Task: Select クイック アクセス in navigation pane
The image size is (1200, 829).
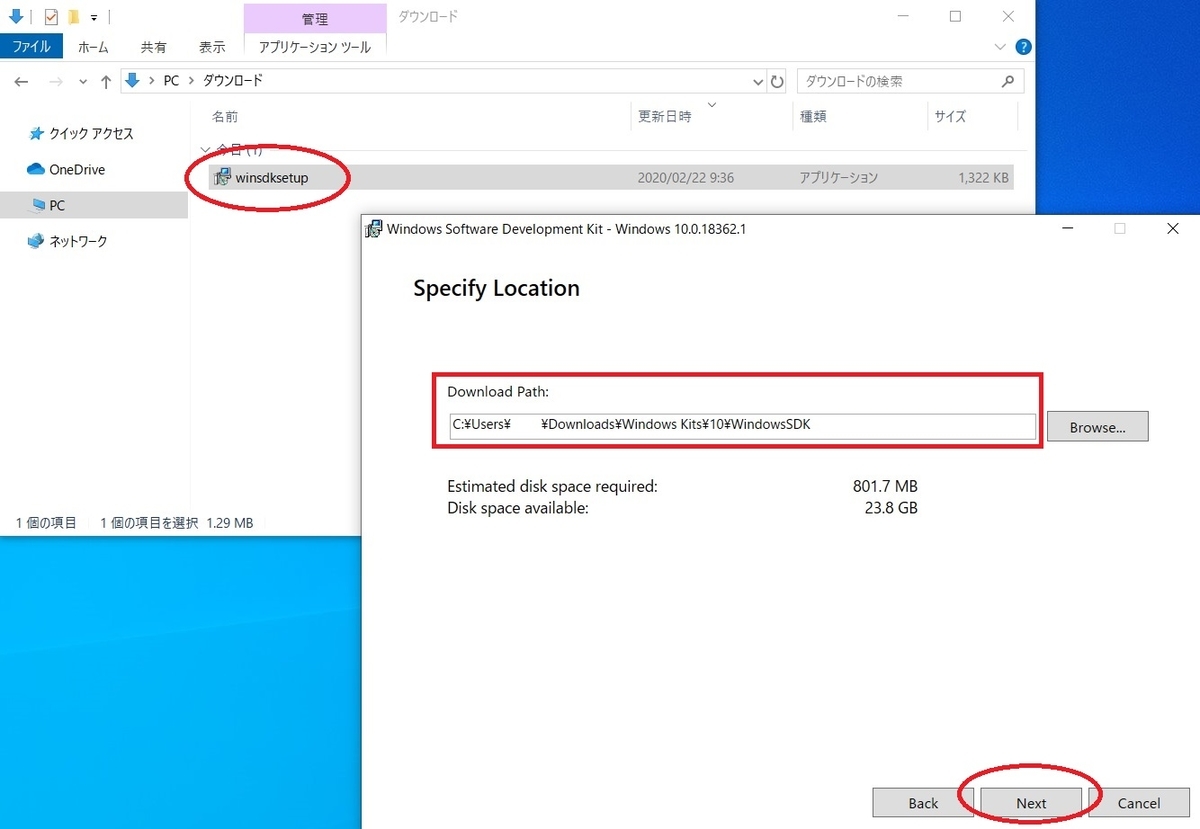Action: tap(91, 134)
